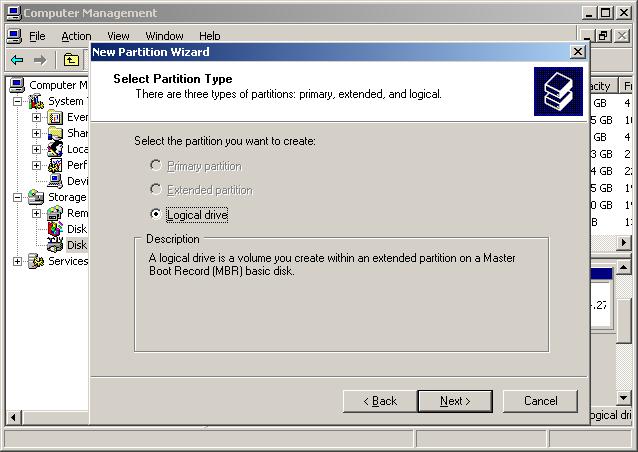
Task: Collapse the Storage tree node
Action: point(17,197)
